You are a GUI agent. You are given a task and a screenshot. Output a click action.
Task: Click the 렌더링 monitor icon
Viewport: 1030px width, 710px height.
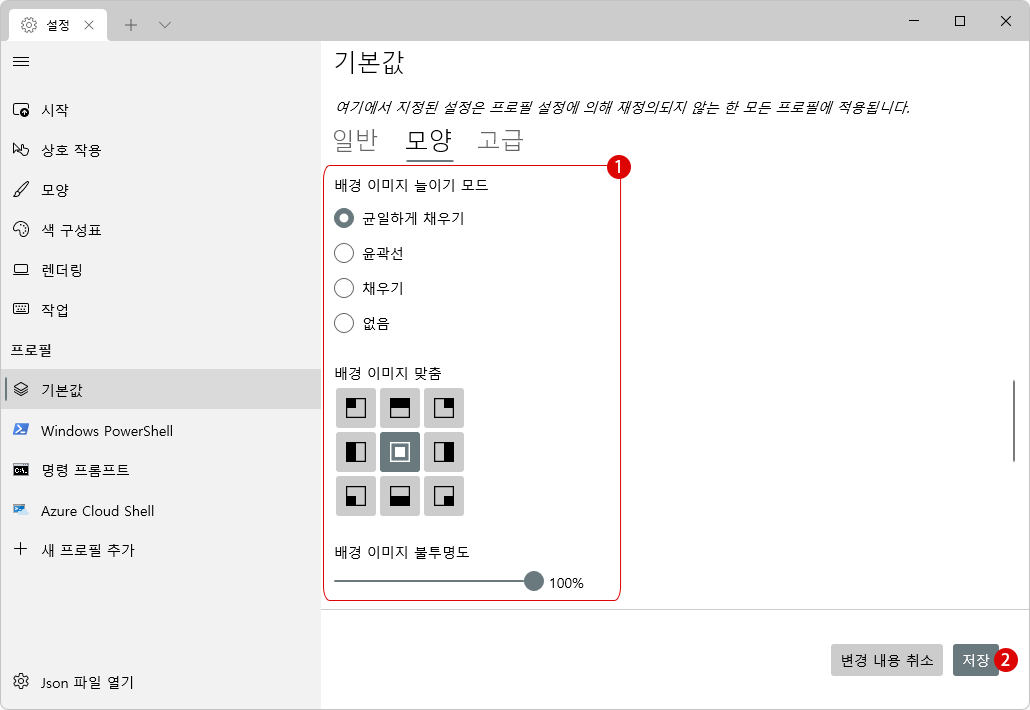21,269
